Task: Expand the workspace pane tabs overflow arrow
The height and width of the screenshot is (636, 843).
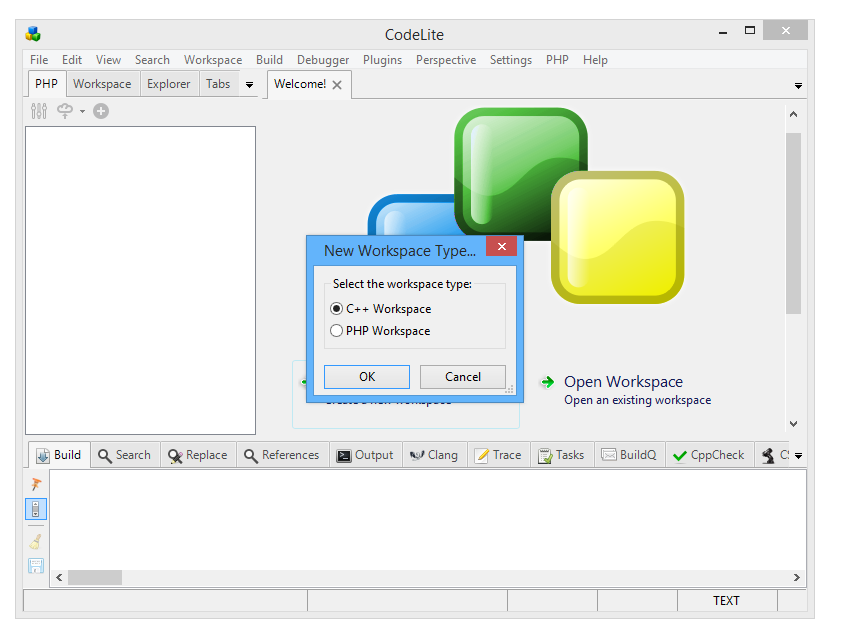Action: (249, 85)
